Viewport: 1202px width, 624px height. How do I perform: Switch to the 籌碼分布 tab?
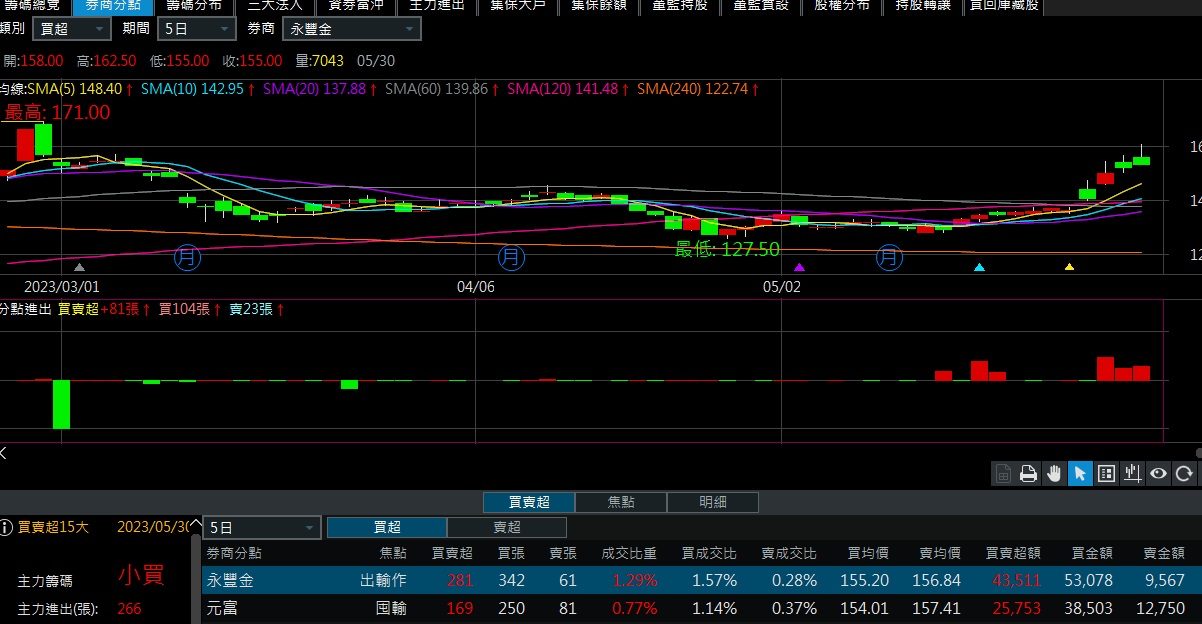[194, 6]
